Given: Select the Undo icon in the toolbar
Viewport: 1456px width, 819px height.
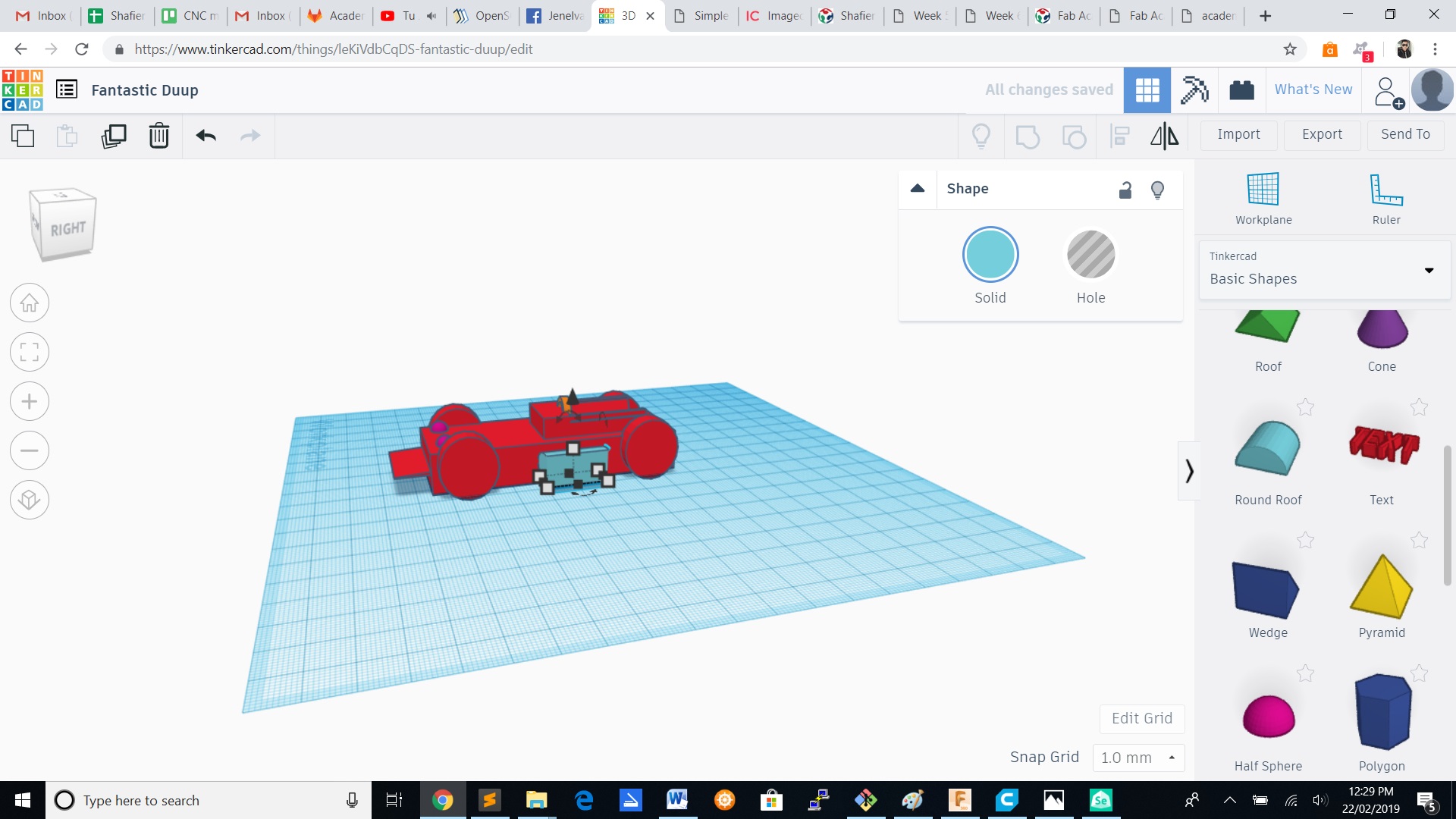Looking at the screenshot, I should [205, 136].
